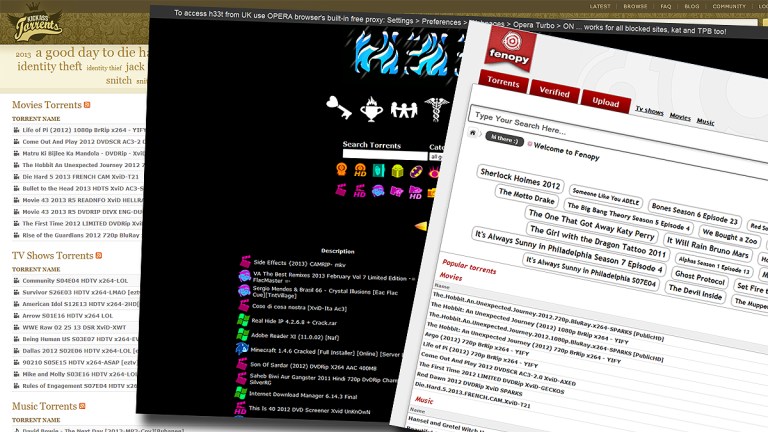Open Die Hard 5 2013 FRENCH CAM torrent
This screenshot has width=768, height=432.
point(80,177)
